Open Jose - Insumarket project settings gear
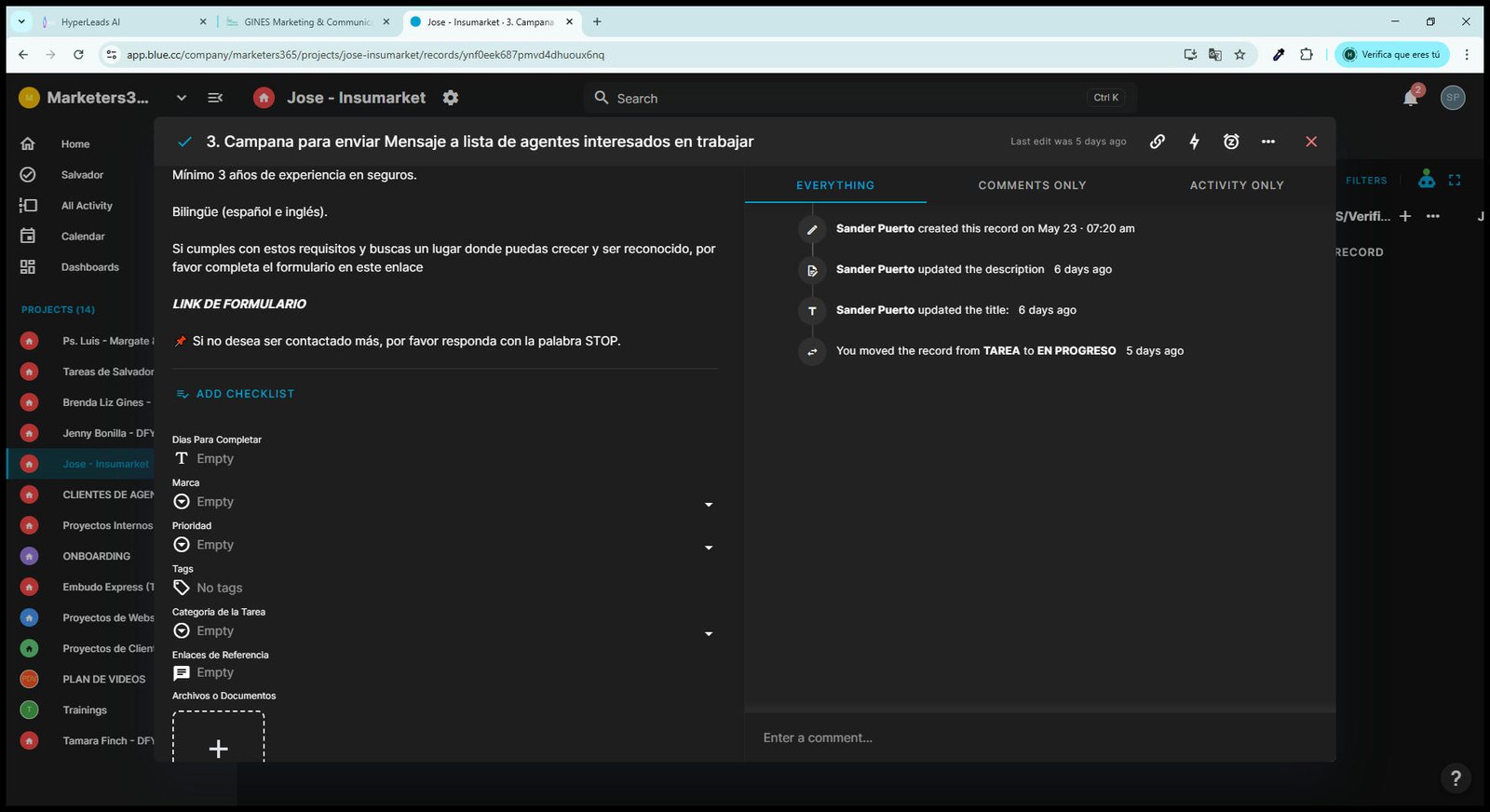 [x=451, y=98]
